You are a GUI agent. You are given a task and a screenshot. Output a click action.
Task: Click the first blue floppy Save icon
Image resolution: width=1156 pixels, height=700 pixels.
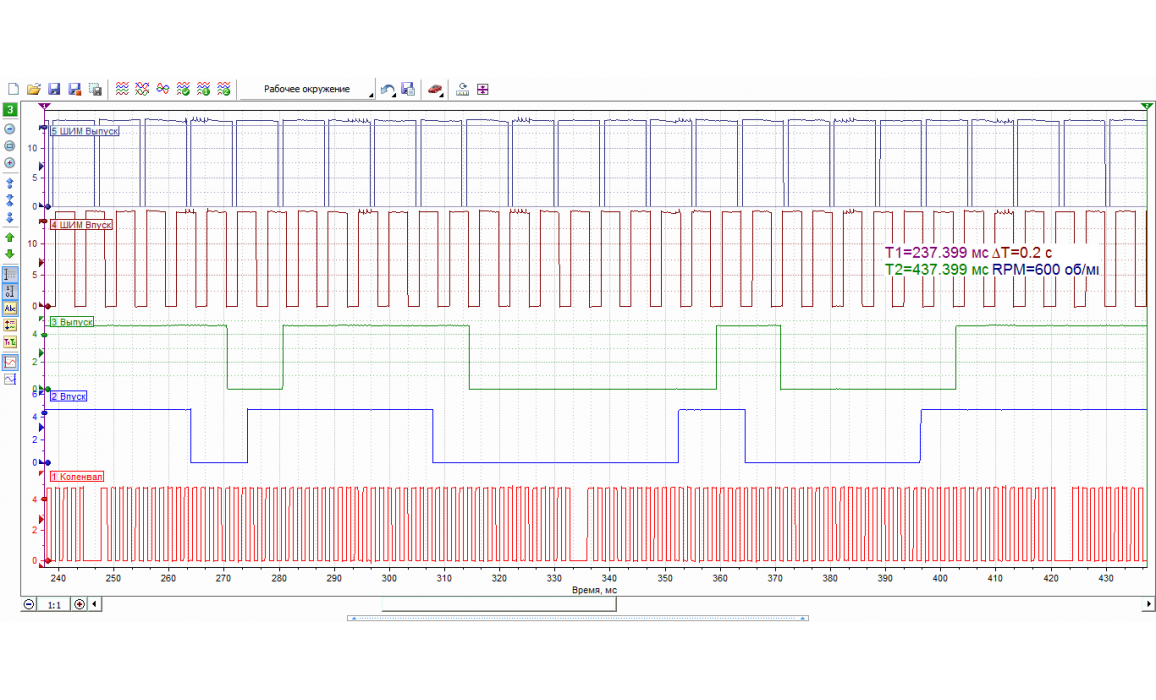tap(54, 89)
